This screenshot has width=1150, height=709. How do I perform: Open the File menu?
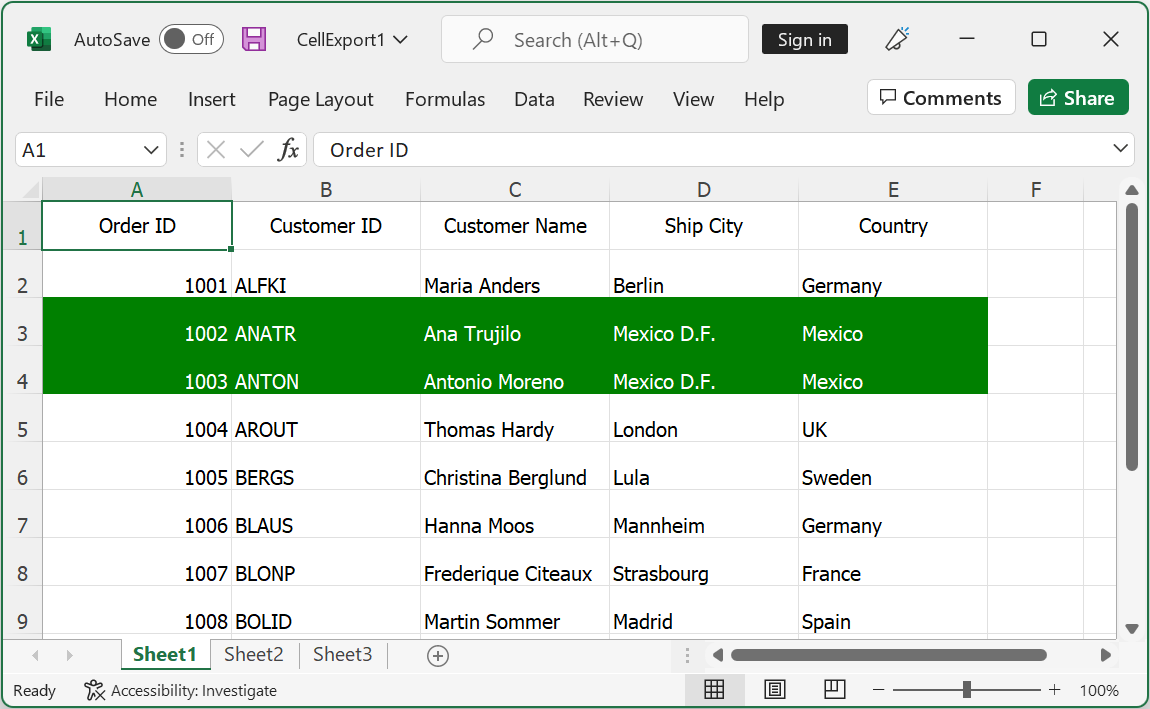pyautogui.click(x=49, y=99)
